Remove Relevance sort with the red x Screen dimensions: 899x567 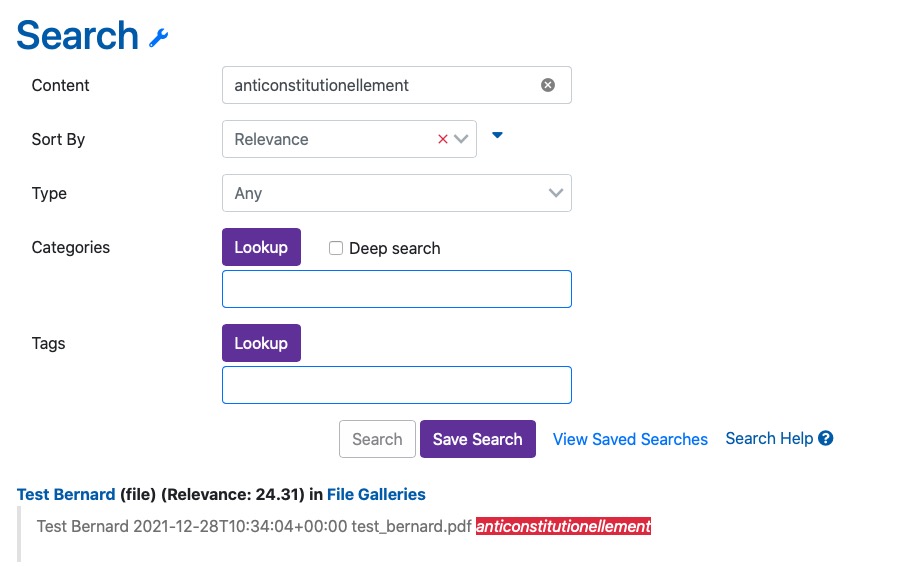443,139
